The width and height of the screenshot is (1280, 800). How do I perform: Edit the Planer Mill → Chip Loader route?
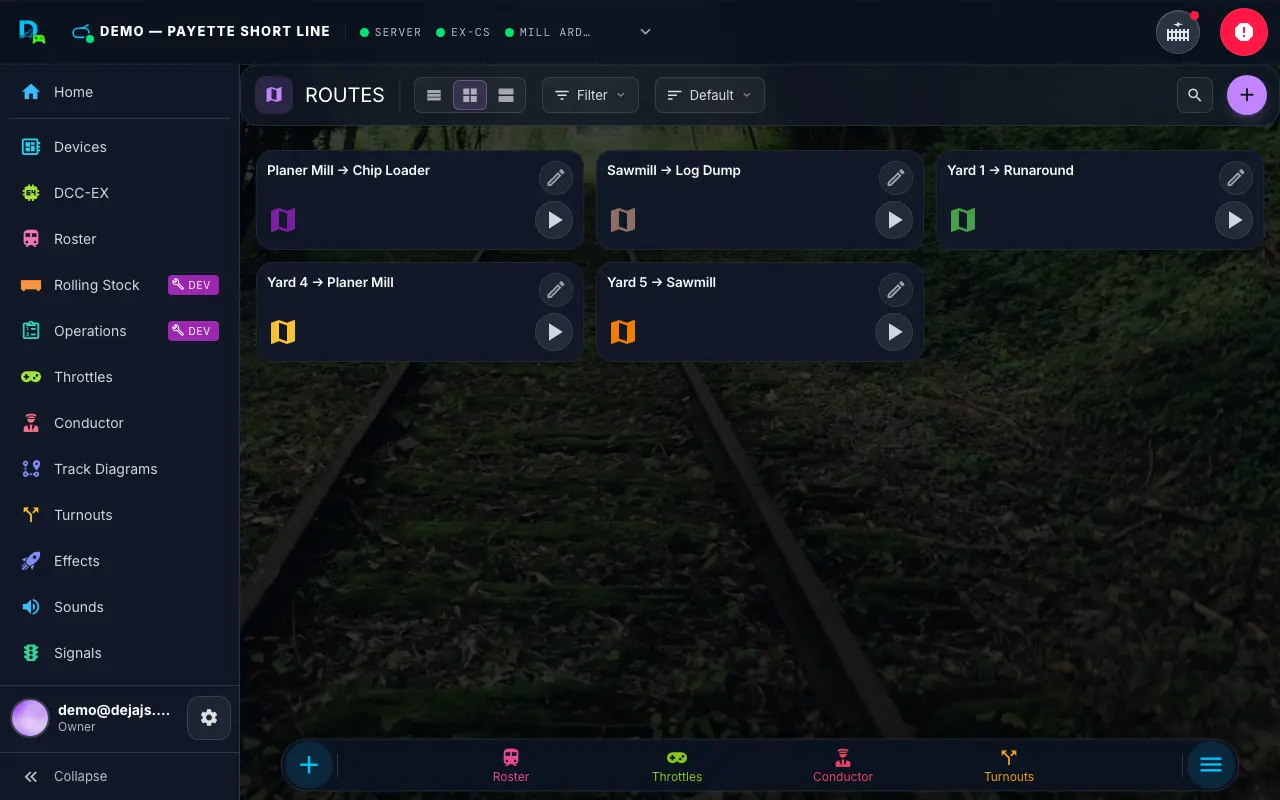(555, 178)
